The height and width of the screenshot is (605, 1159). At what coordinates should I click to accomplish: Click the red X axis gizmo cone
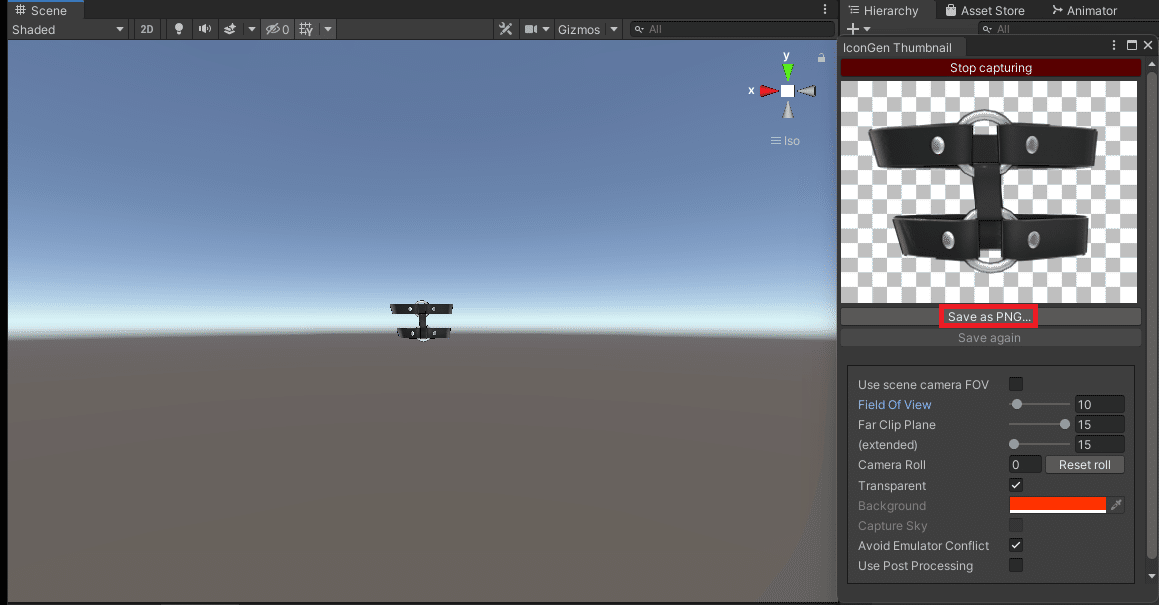point(769,91)
